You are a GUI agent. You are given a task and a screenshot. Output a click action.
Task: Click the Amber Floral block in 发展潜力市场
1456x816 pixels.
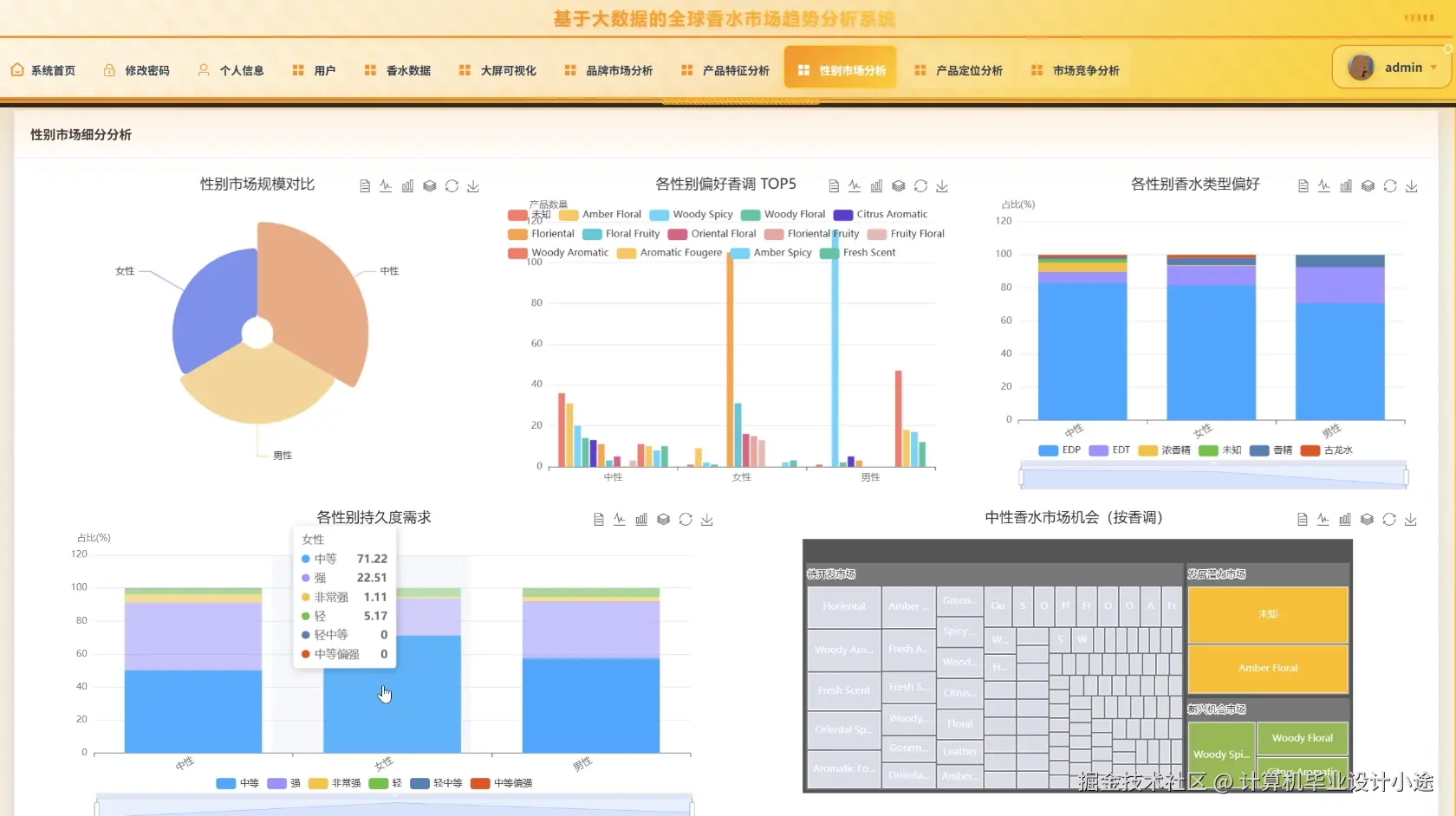pyautogui.click(x=1268, y=669)
